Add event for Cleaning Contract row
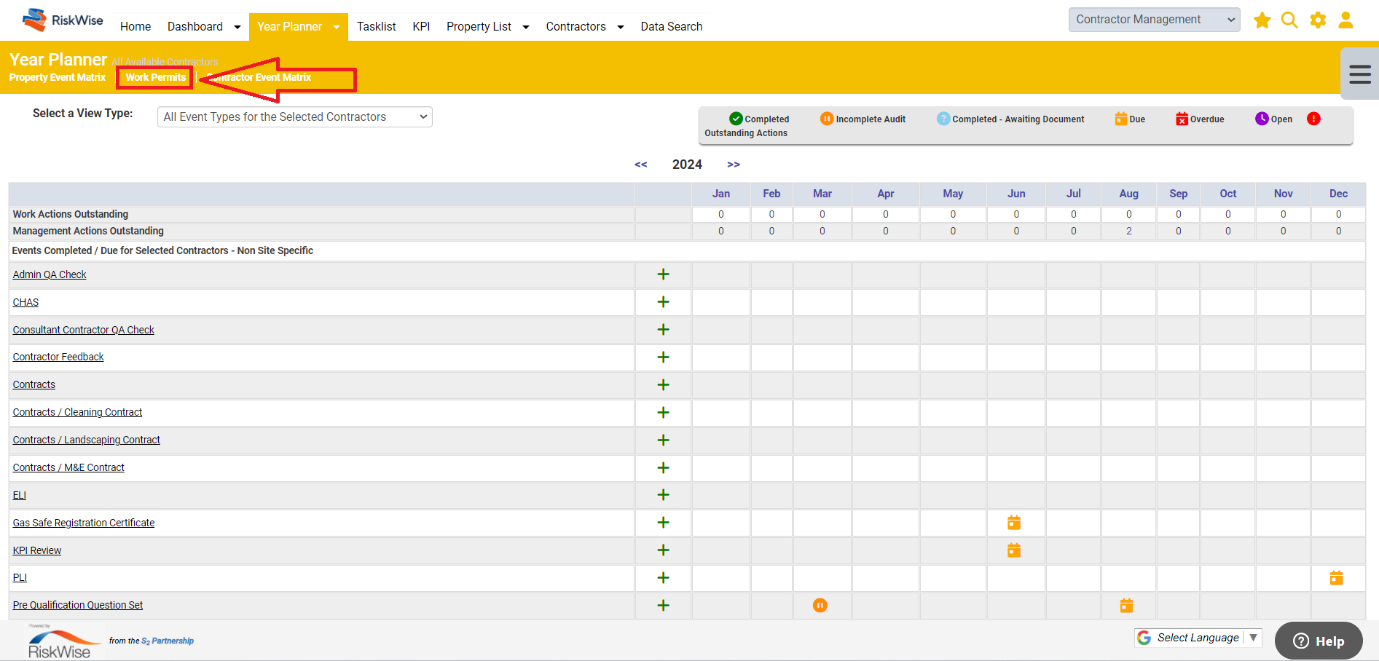The image size is (1379, 661). [663, 412]
